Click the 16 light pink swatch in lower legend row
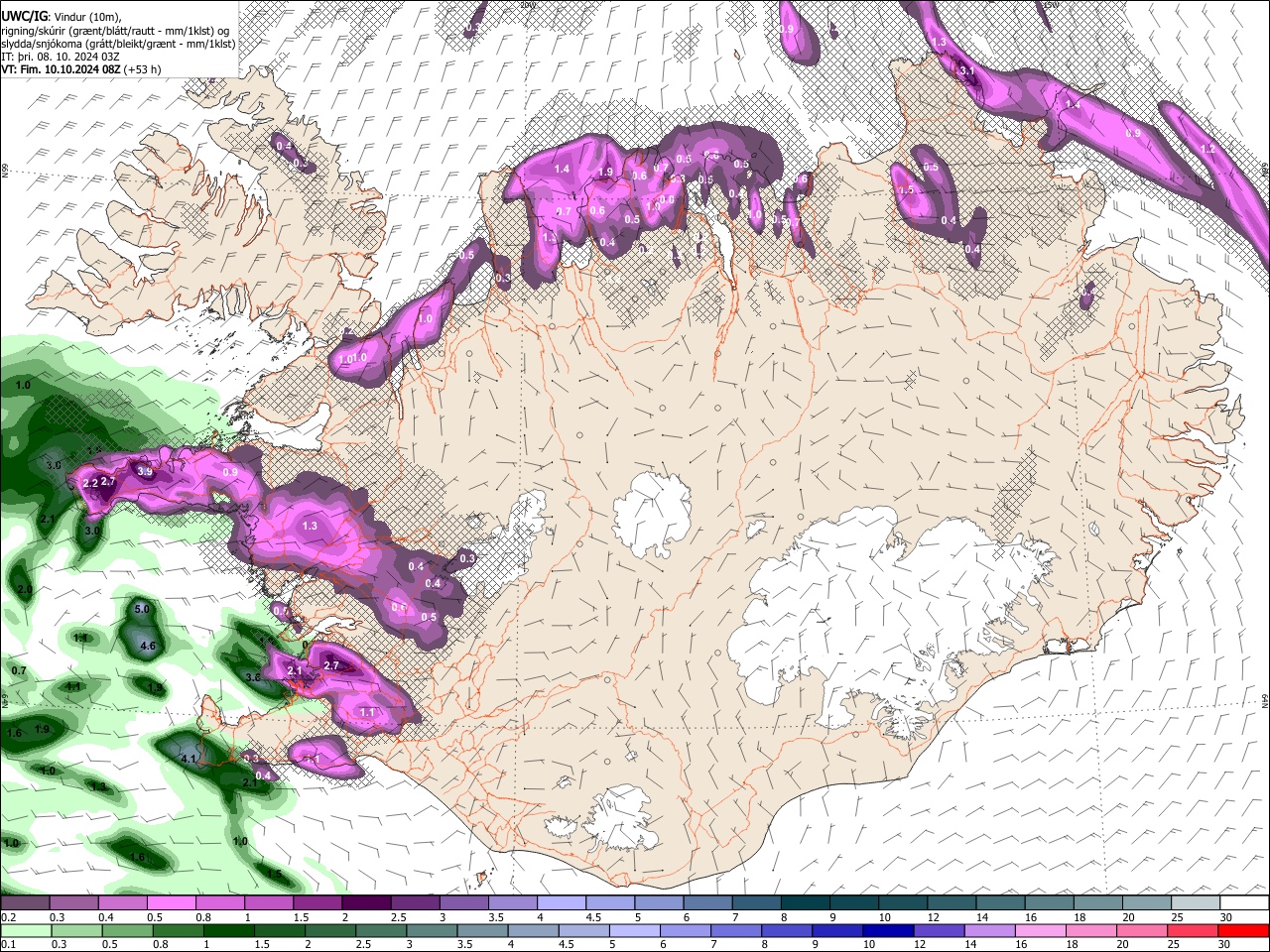The width and height of the screenshot is (1270, 952). (1040, 930)
